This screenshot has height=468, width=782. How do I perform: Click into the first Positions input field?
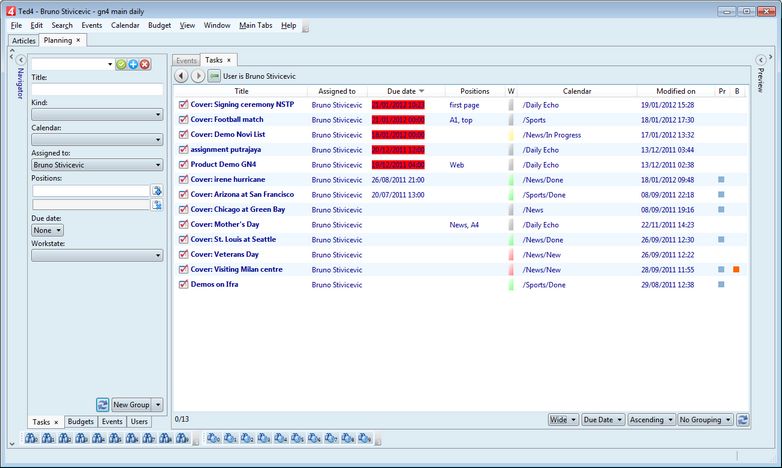91,191
